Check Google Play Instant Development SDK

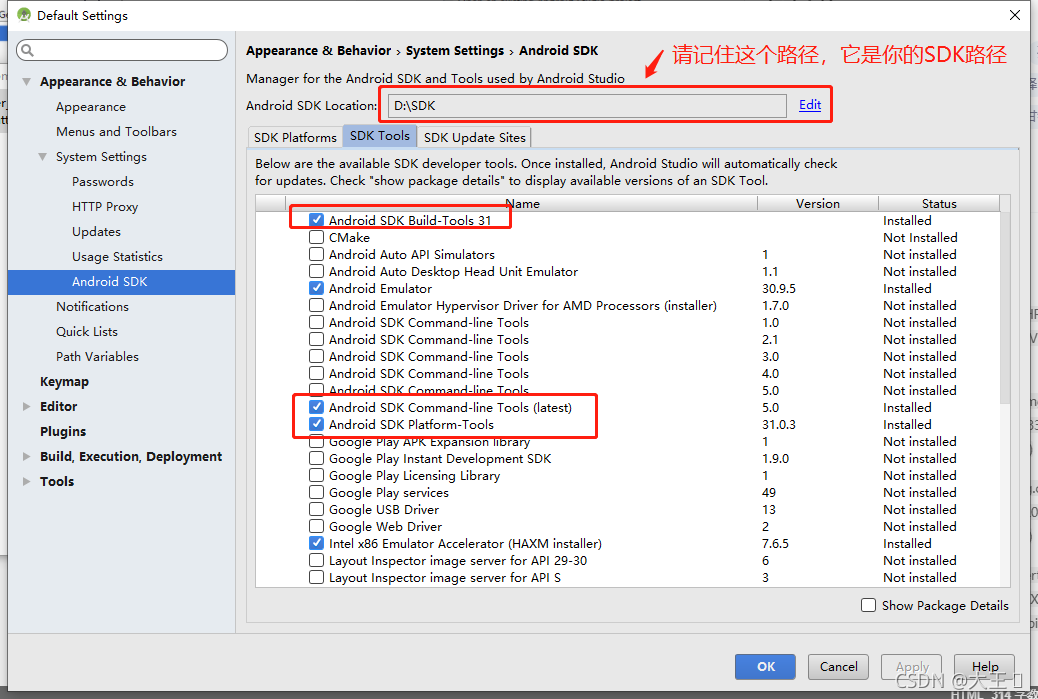click(x=316, y=458)
